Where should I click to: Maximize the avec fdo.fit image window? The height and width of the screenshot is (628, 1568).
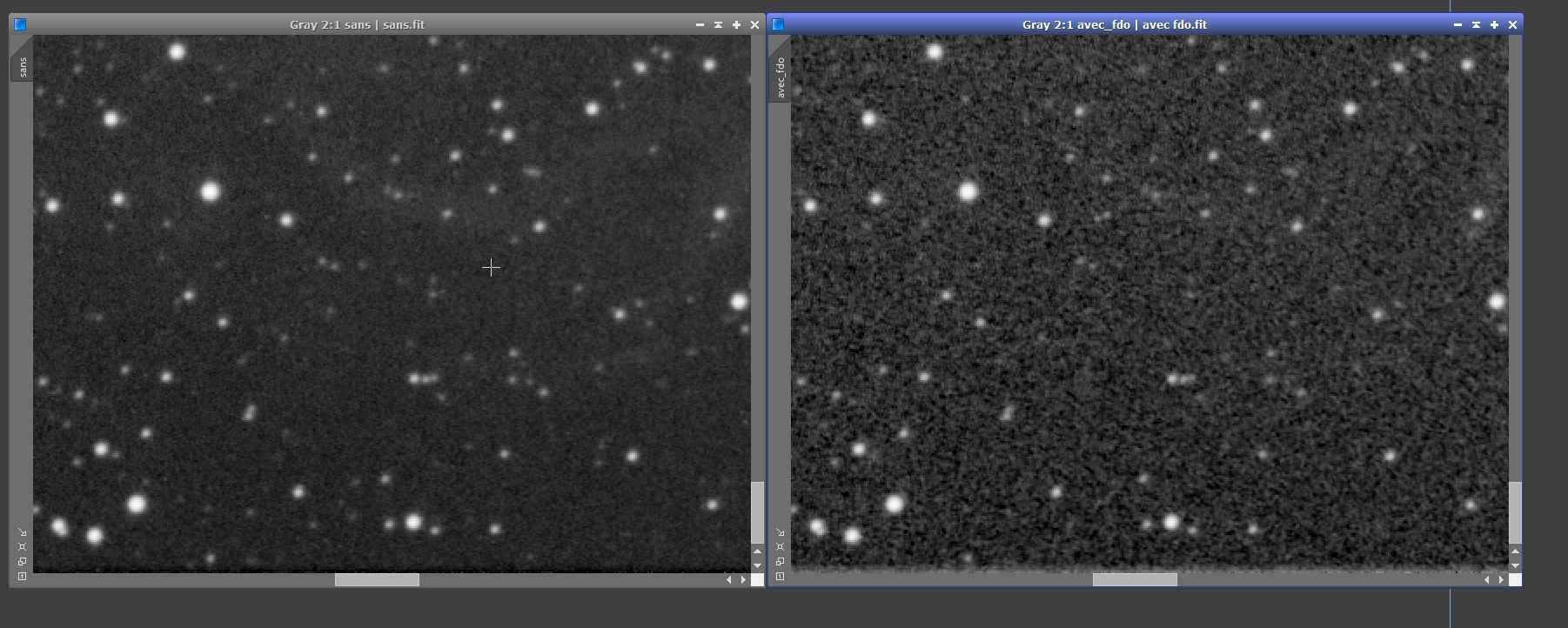coord(1494,25)
